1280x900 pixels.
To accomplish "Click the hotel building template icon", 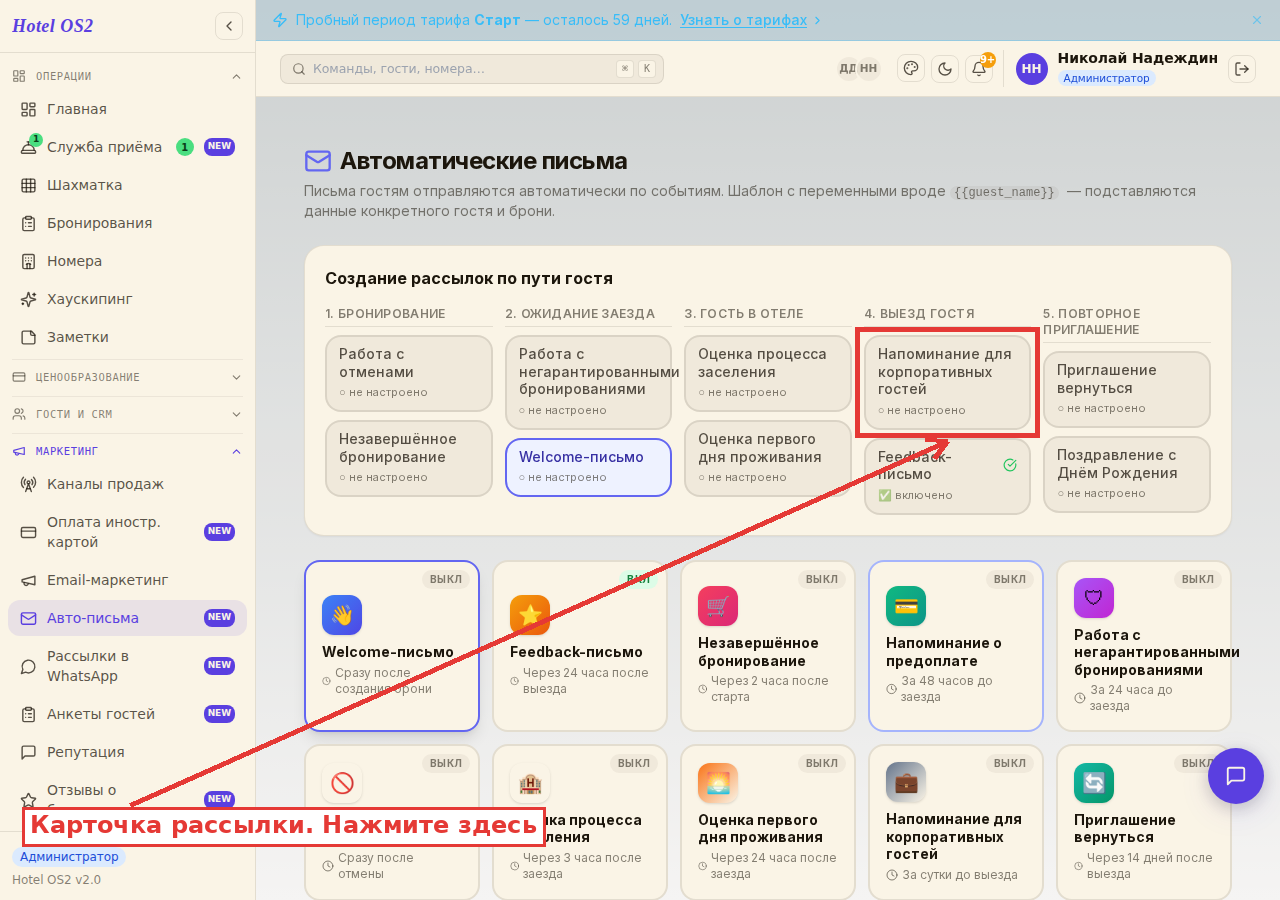I will (x=530, y=783).
